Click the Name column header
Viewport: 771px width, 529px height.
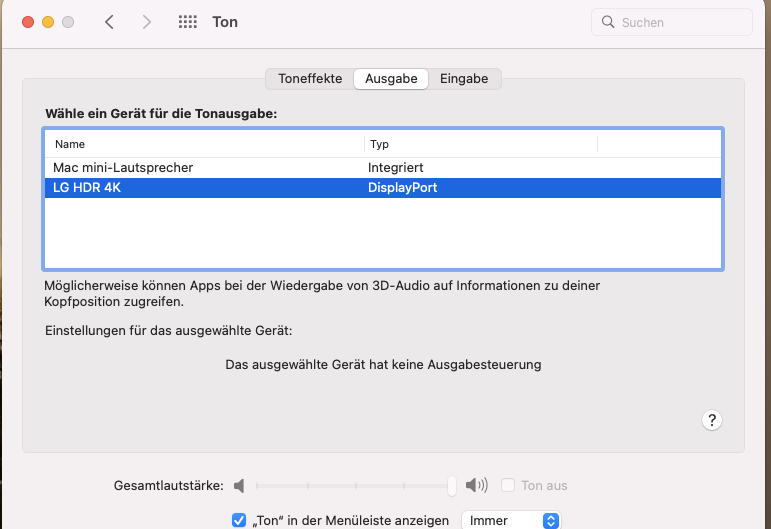[200, 144]
